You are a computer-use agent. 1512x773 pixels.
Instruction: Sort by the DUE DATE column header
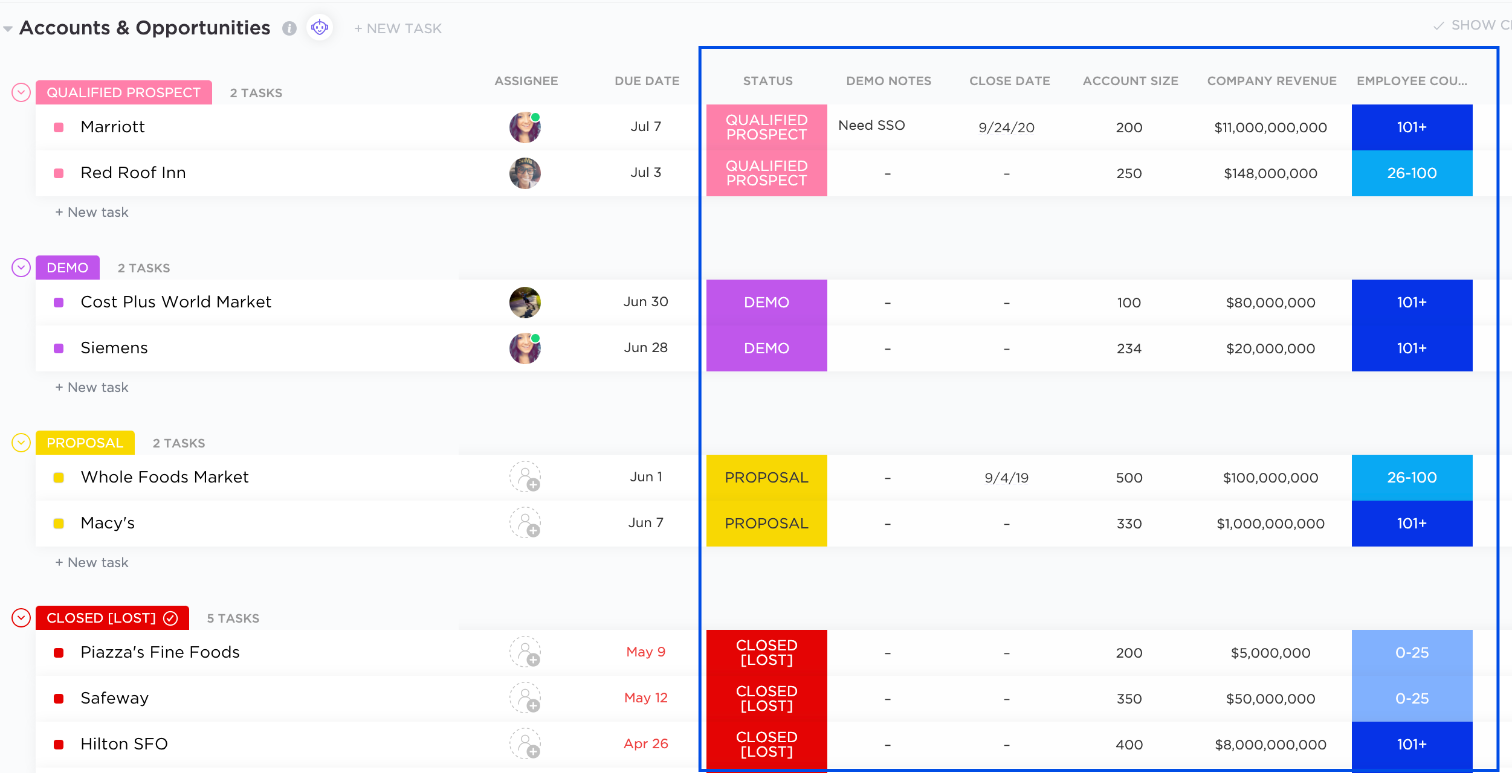click(x=647, y=81)
